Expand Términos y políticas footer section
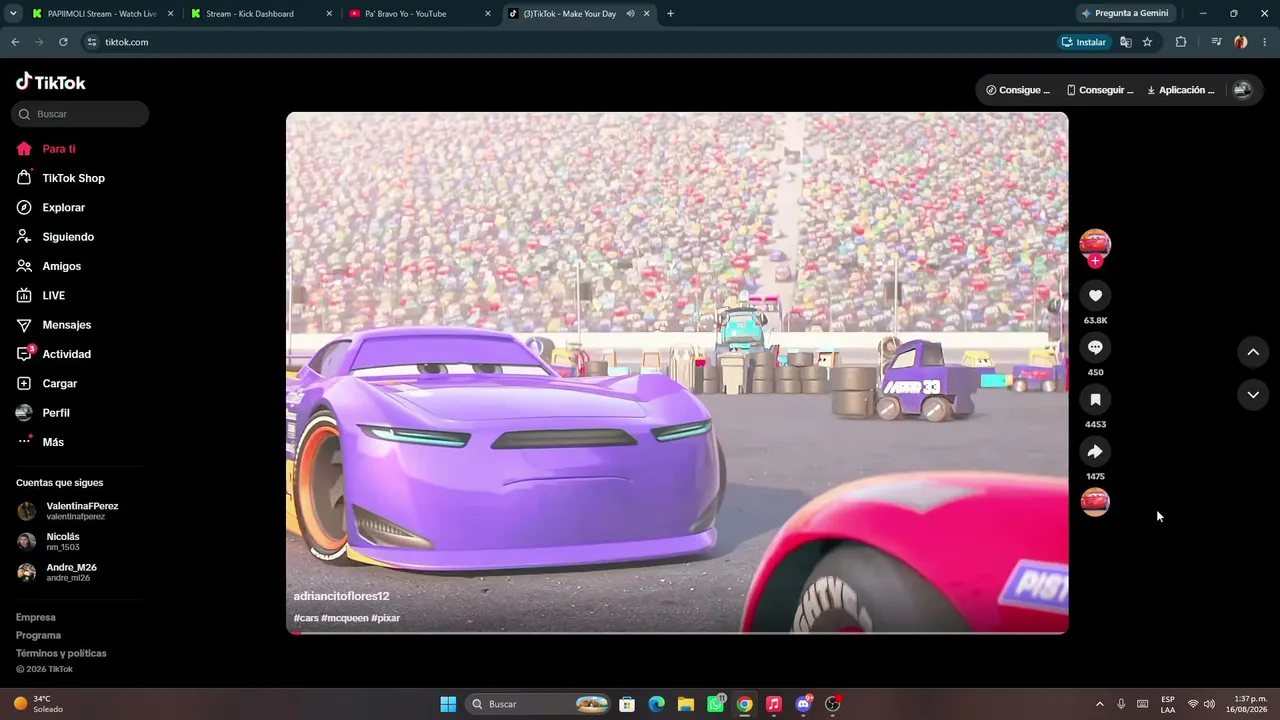This screenshot has height=720, width=1280. (61, 654)
